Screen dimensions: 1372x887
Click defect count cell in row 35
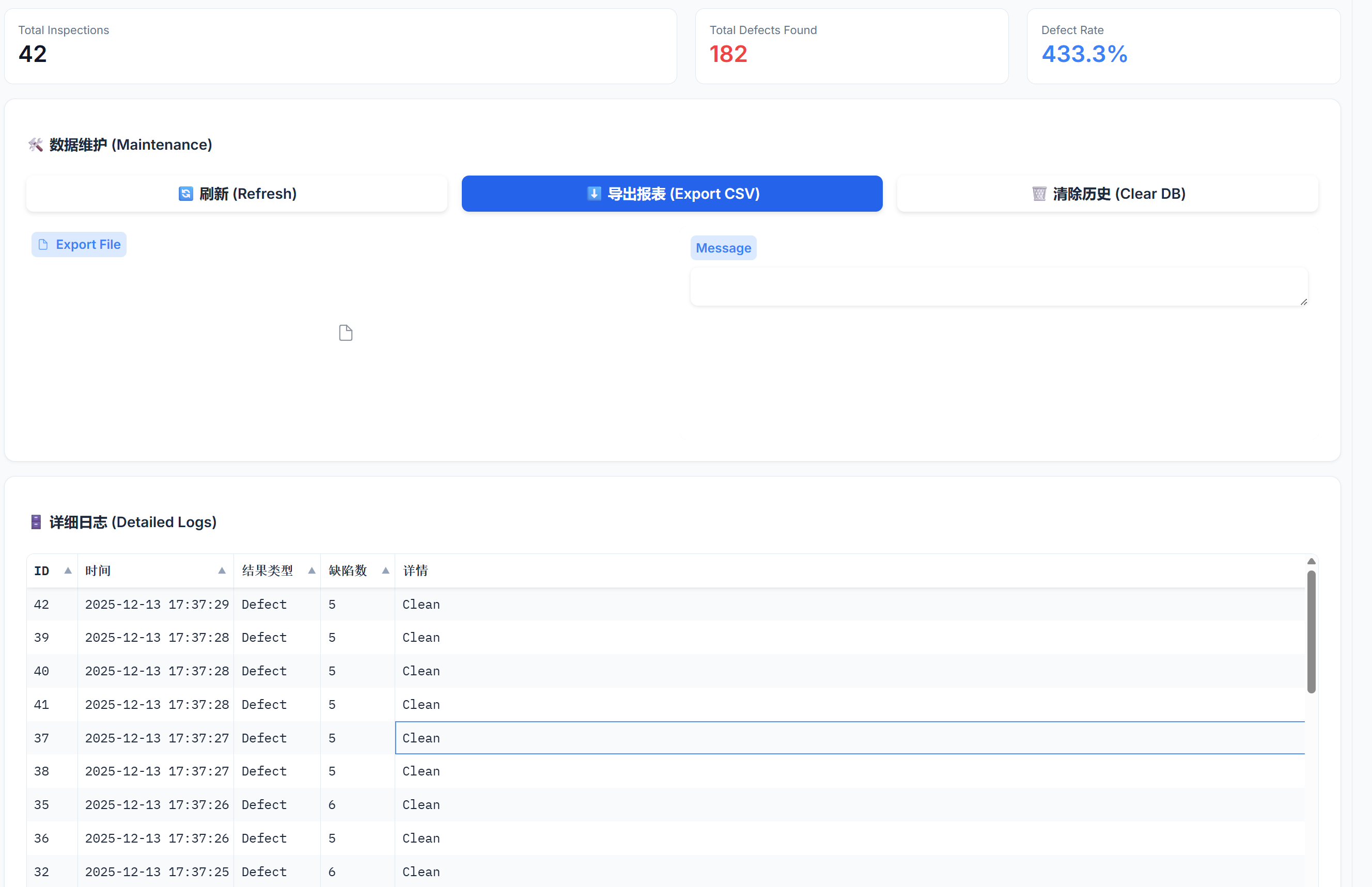333,804
